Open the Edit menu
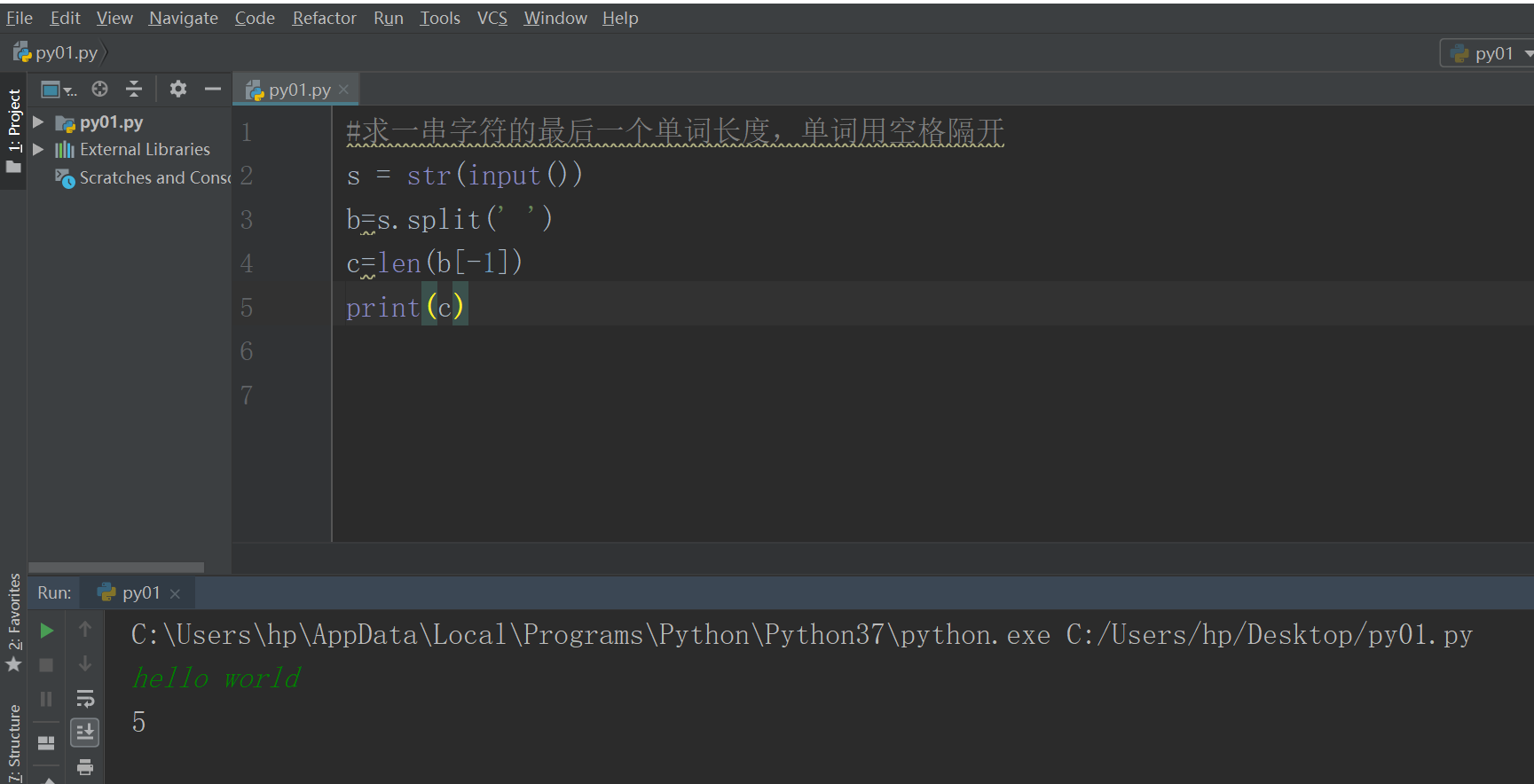This screenshot has height=784, width=1534. coord(65,18)
